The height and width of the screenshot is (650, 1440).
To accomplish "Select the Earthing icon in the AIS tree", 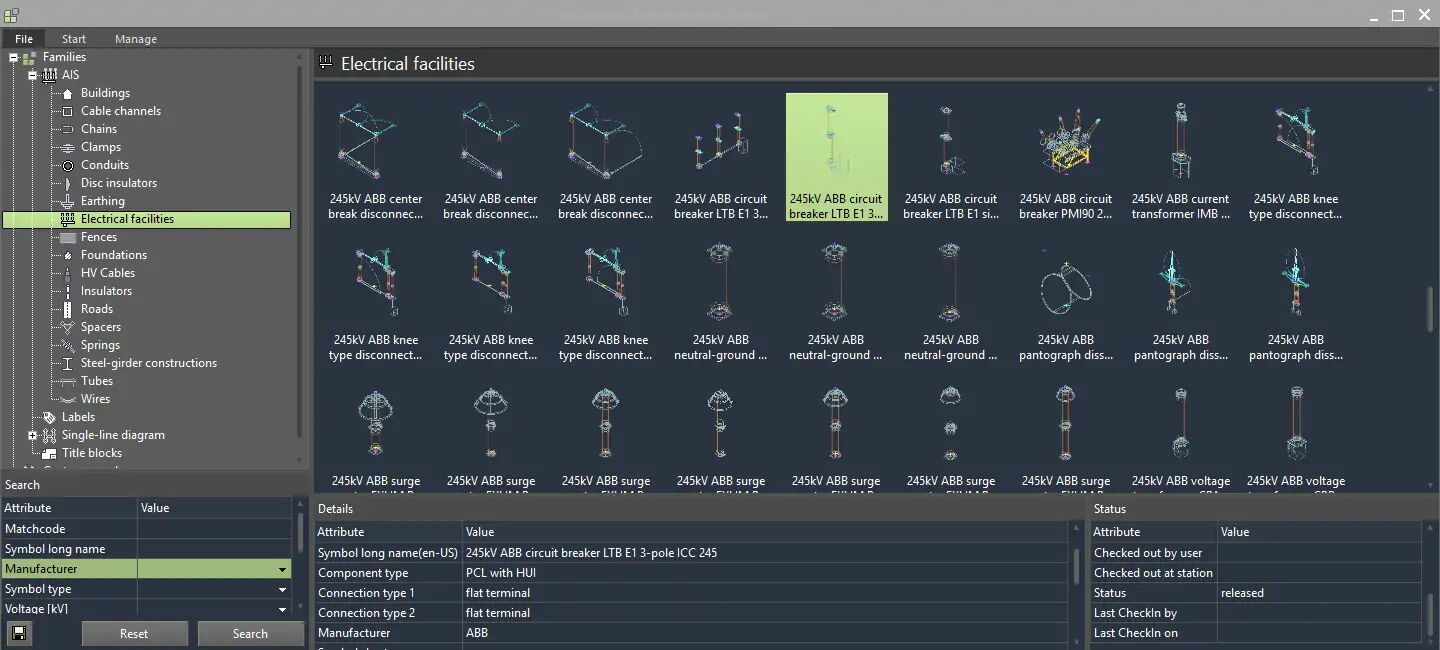I will 68,201.
